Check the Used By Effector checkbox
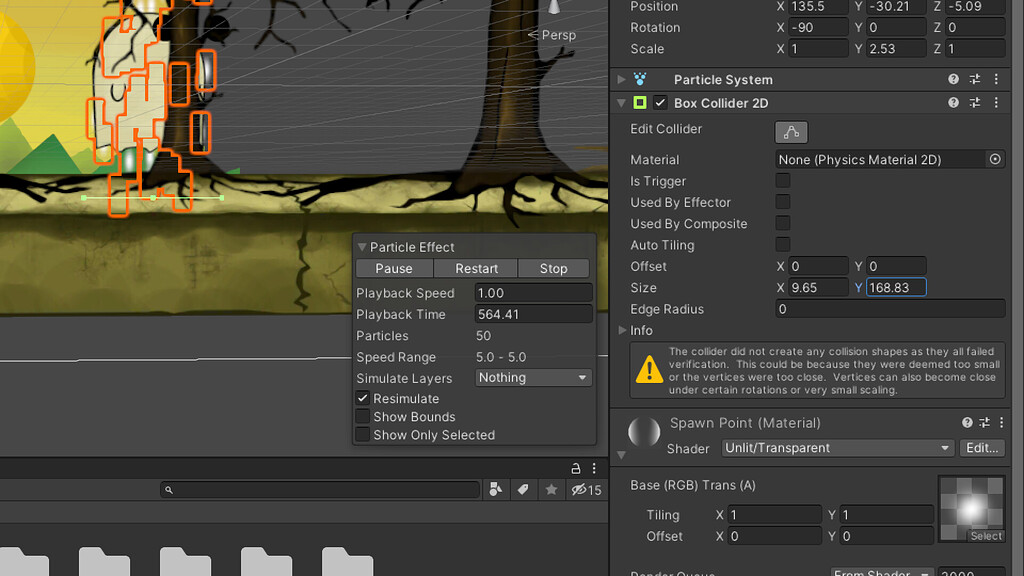This screenshot has width=1024, height=576. [x=781, y=202]
